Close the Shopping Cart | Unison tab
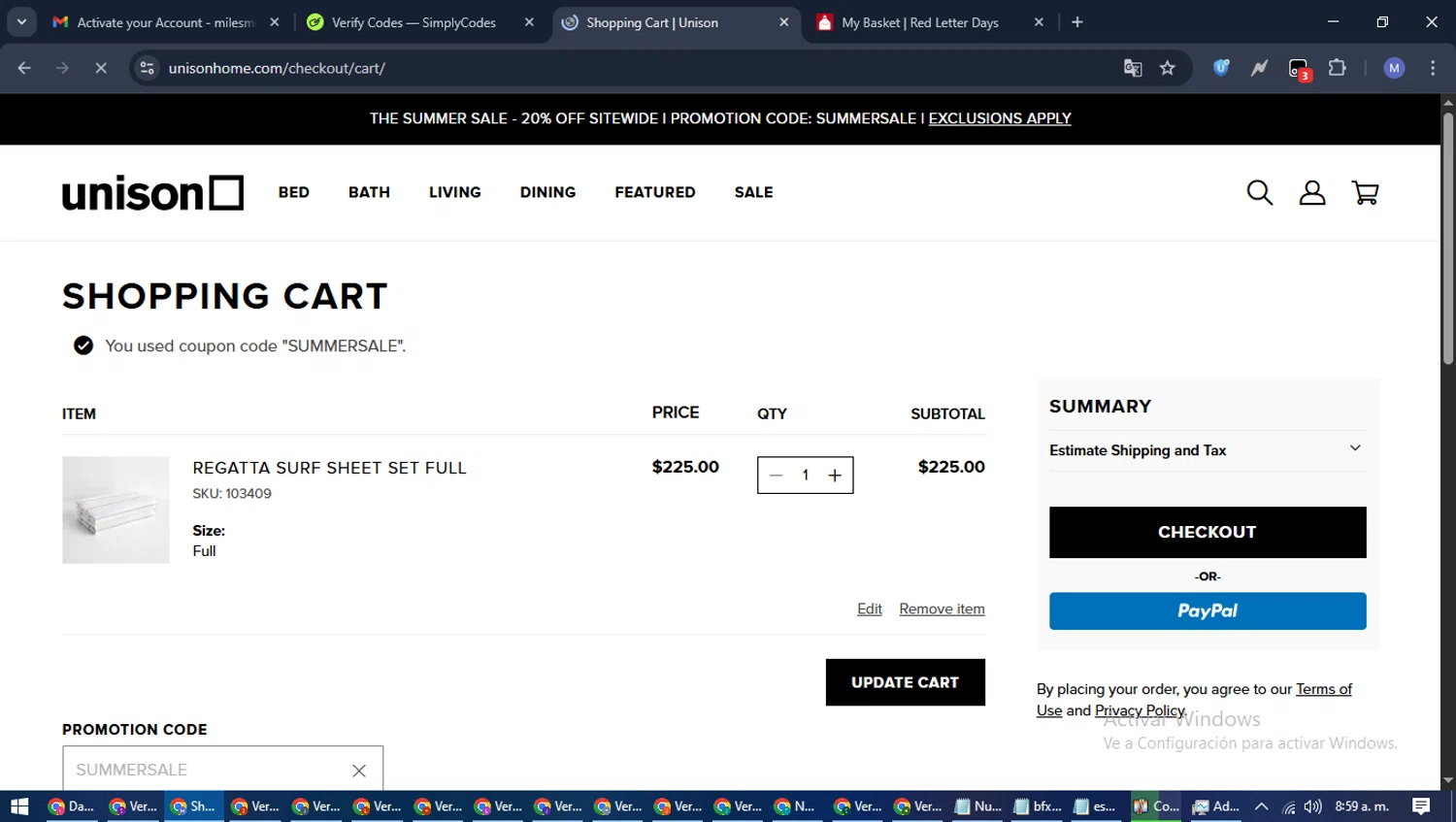Image resolution: width=1456 pixels, height=822 pixels. (x=784, y=22)
